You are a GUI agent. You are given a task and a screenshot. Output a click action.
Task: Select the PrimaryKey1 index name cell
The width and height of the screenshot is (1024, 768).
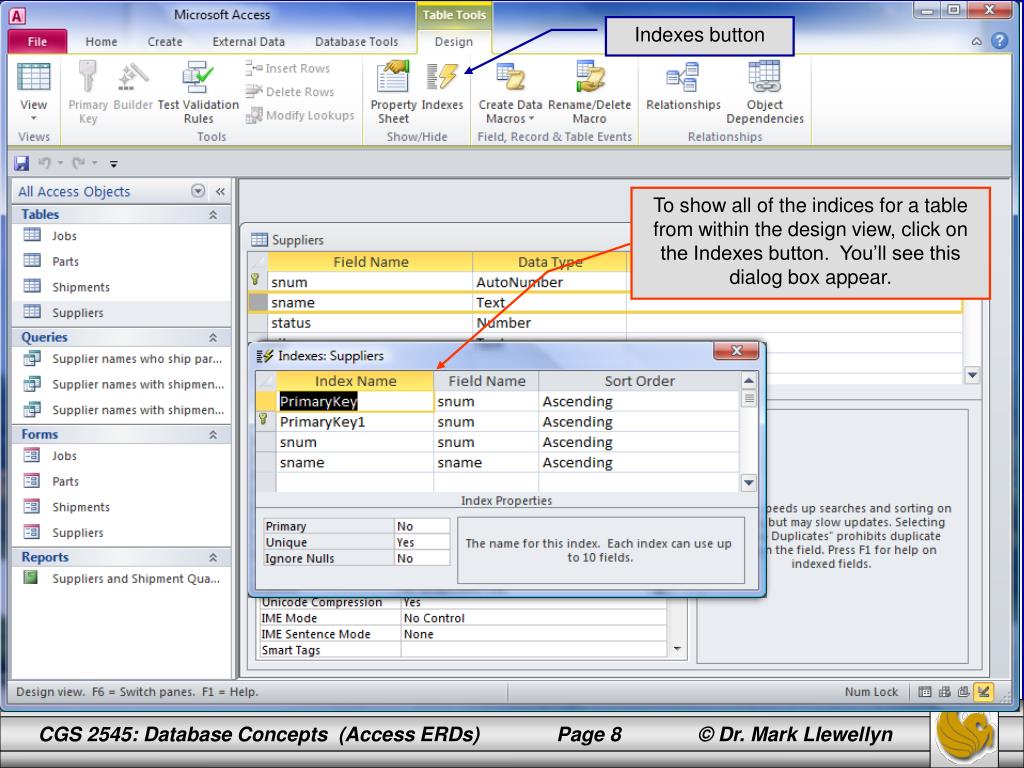pos(355,422)
